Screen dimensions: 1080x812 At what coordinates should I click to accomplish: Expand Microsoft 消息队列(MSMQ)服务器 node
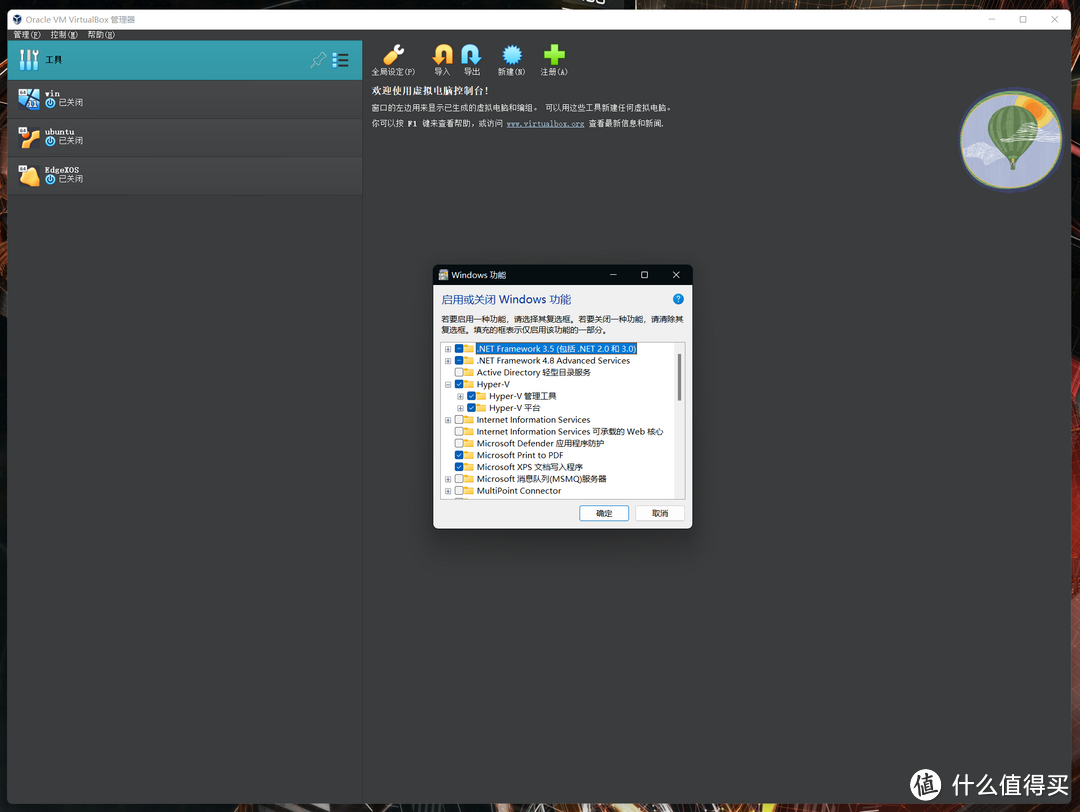tap(448, 479)
